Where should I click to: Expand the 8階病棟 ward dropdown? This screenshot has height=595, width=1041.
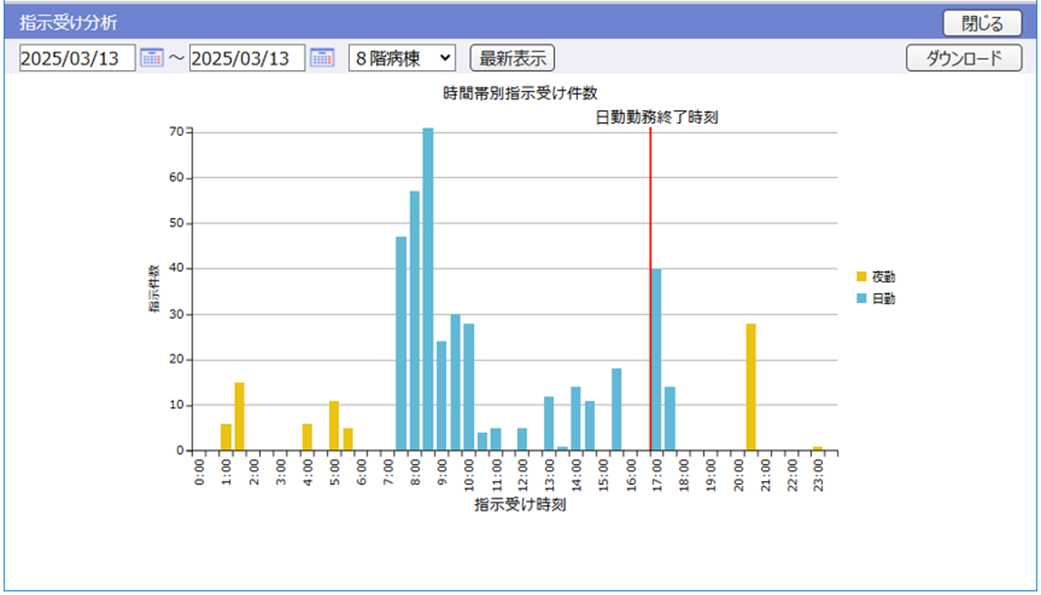coord(401,58)
